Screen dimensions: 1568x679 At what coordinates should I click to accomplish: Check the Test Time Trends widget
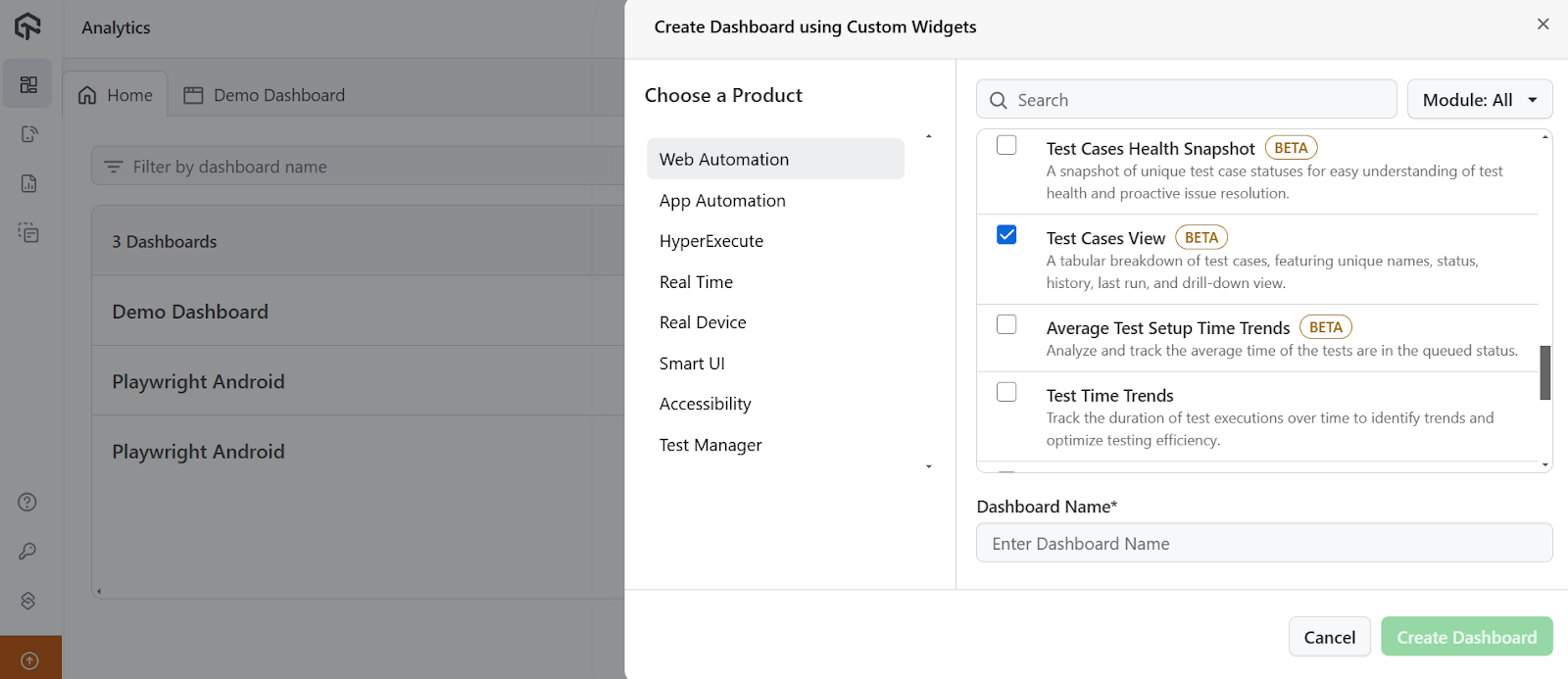click(x=1006, y=392)
